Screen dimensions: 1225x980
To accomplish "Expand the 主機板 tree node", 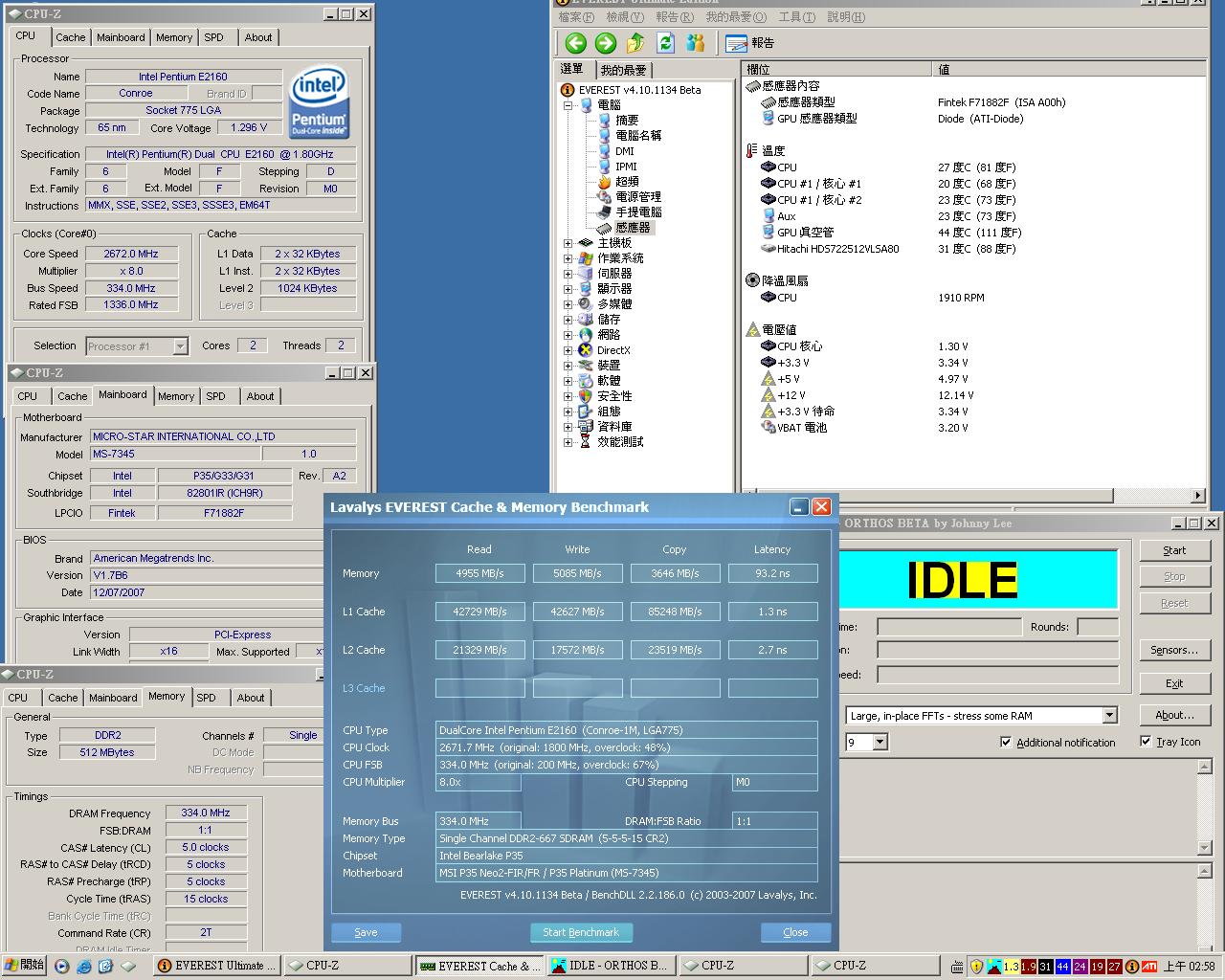I will (x=568, y=242).
